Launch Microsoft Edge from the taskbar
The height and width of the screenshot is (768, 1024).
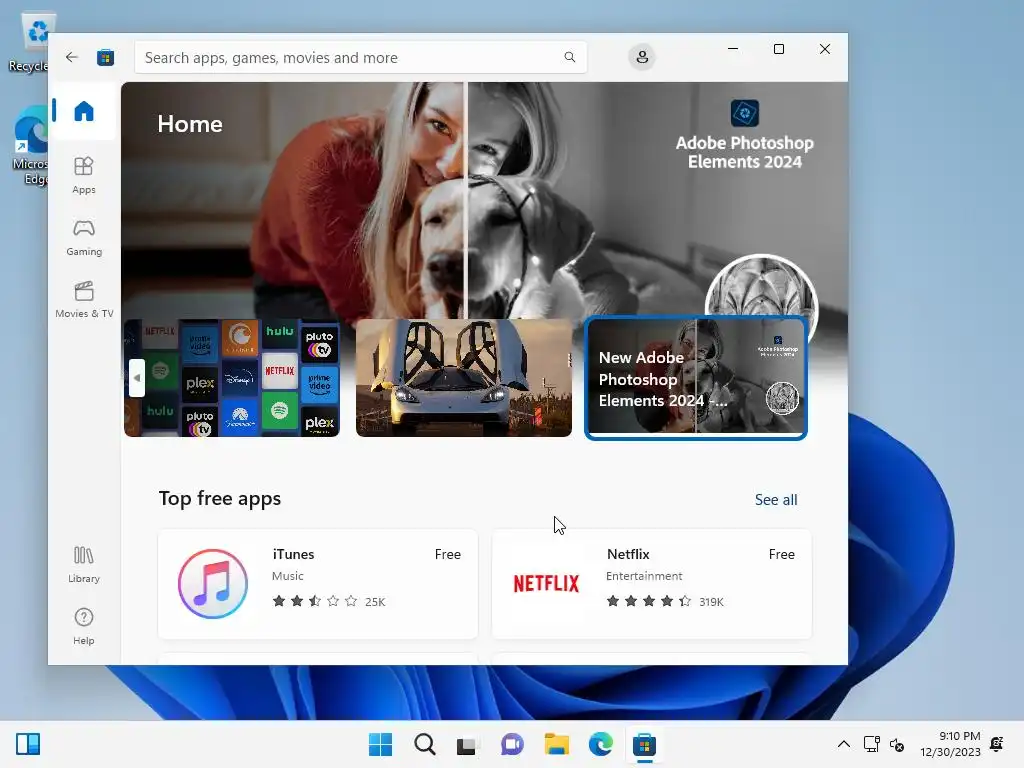(600, 744)
